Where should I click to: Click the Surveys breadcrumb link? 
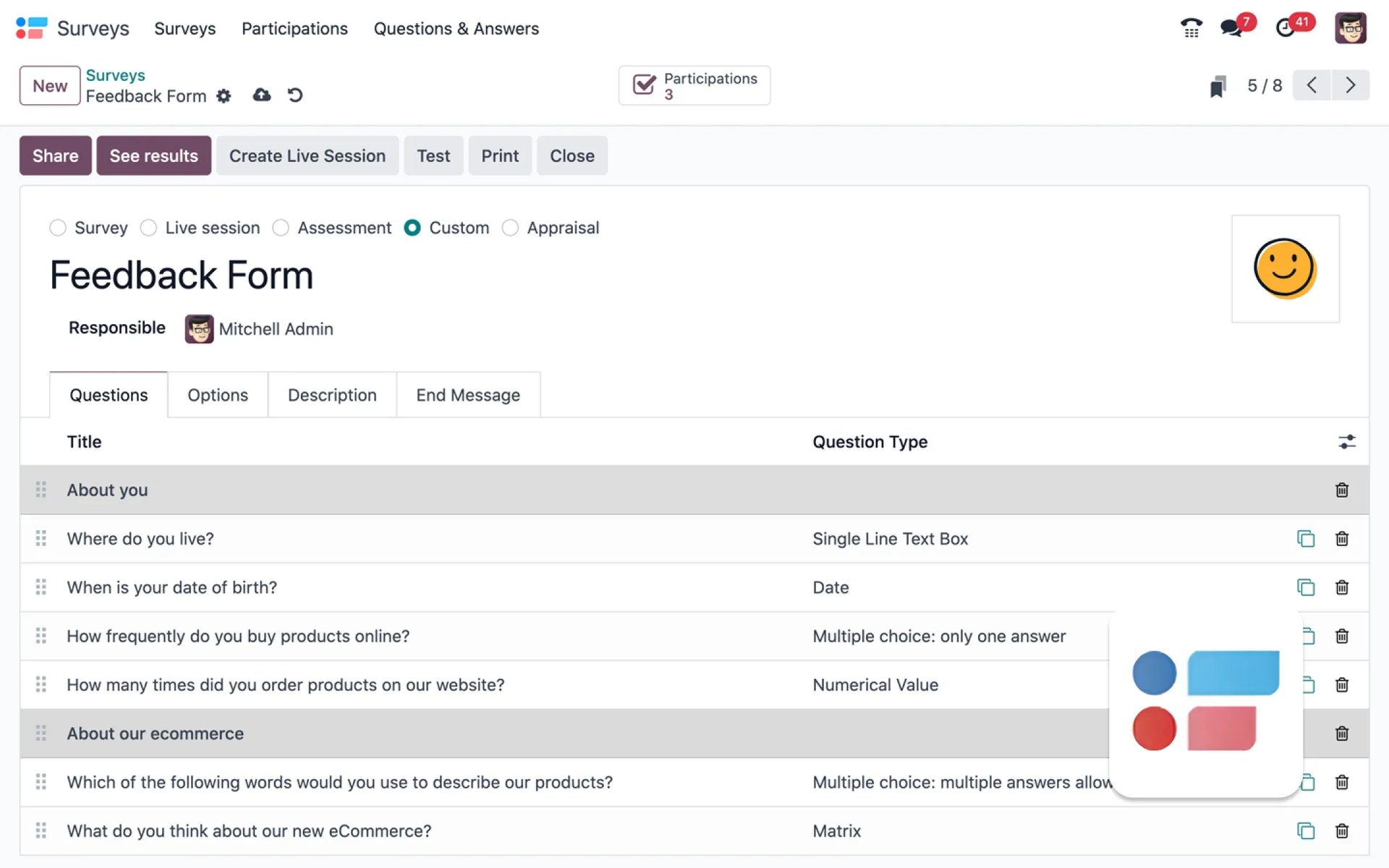(x=116, y=75)
